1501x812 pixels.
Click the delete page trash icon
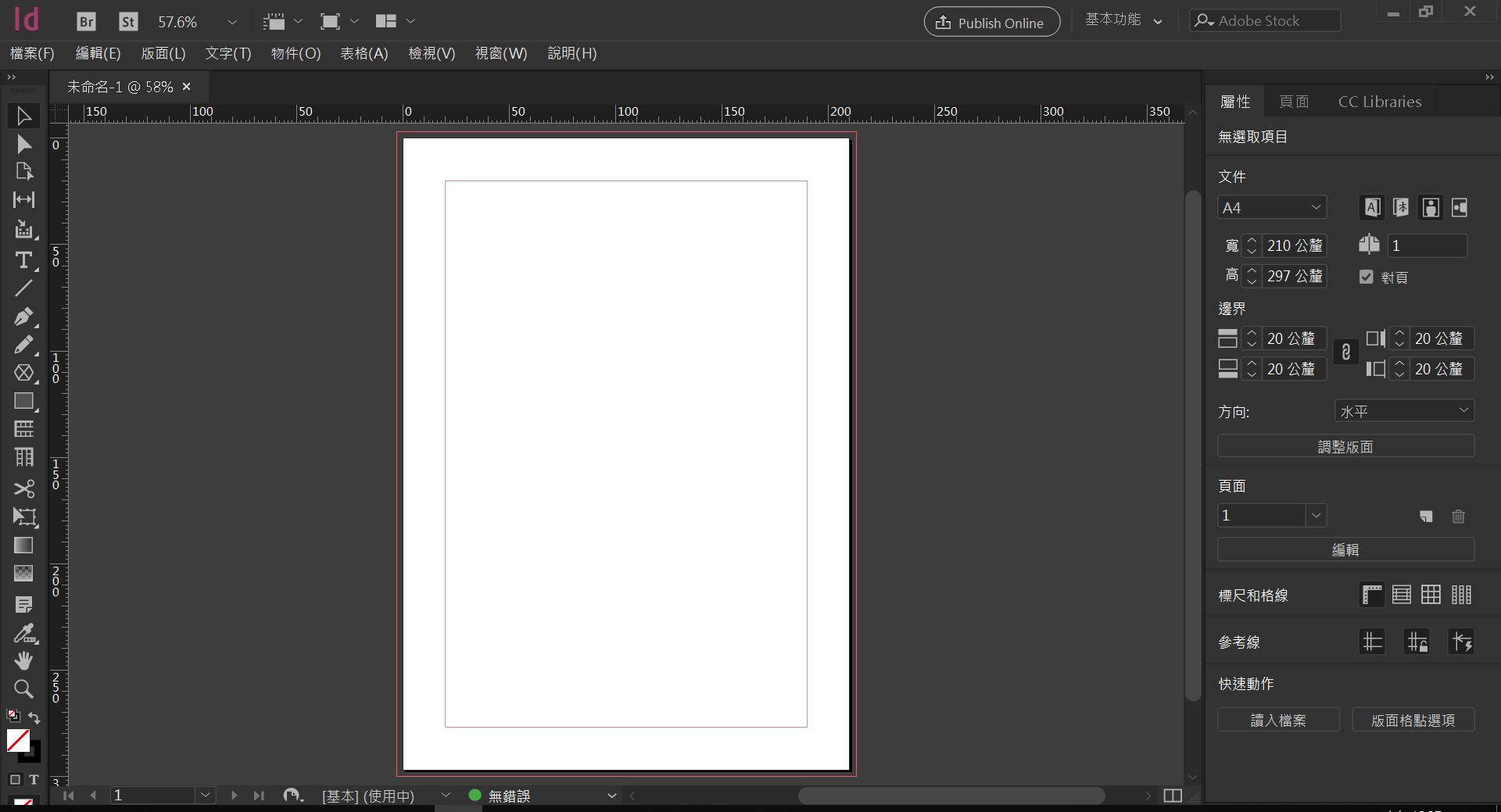[1458, 516]
